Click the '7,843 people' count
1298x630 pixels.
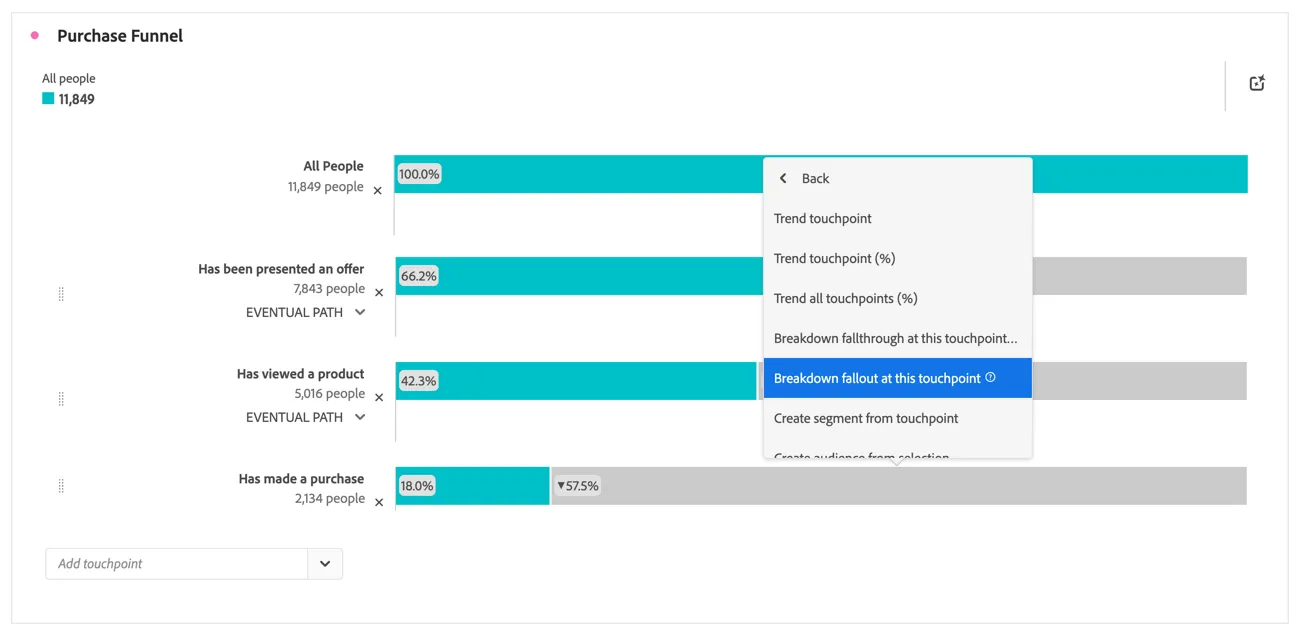[x=329, y=289]
